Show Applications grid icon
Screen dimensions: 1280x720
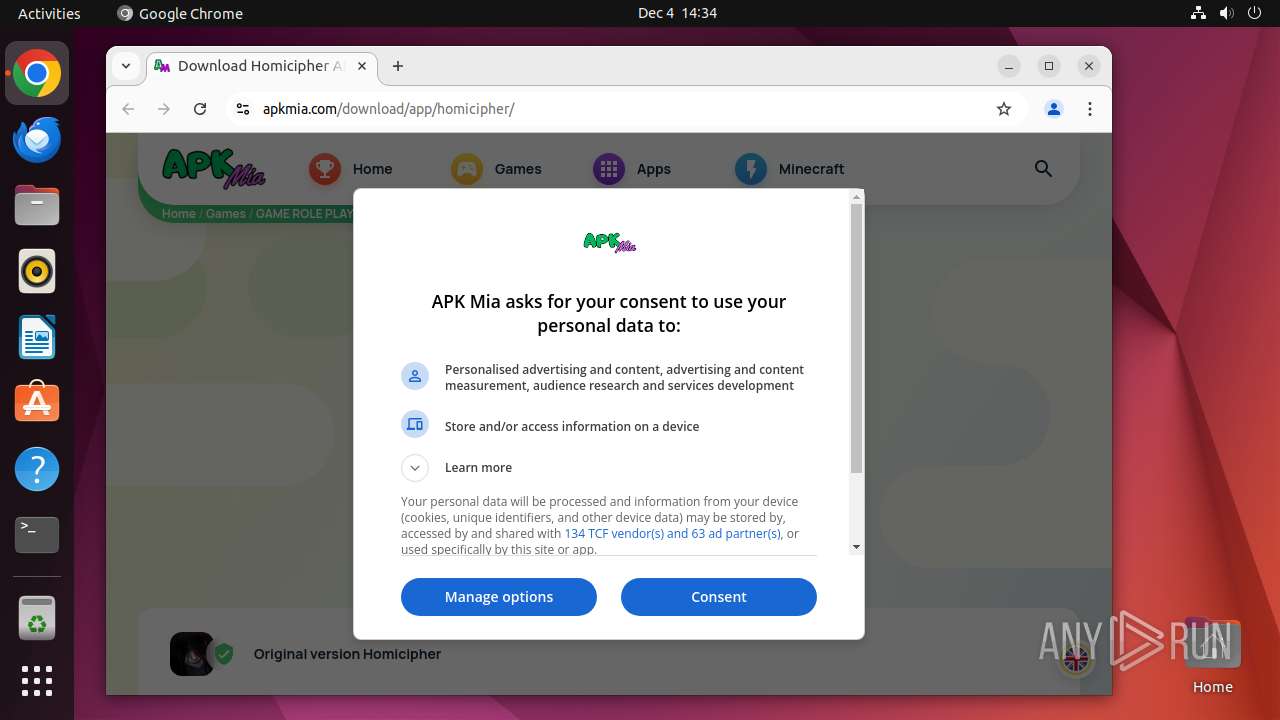click(37, 681)
